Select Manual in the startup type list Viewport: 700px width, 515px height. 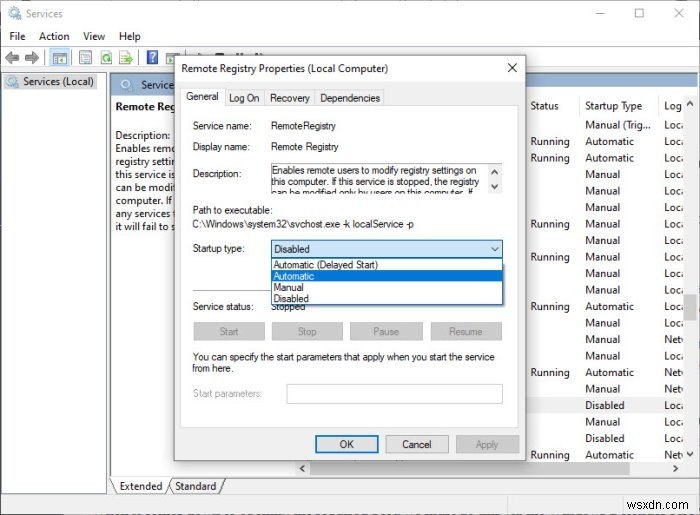(290, 287)
